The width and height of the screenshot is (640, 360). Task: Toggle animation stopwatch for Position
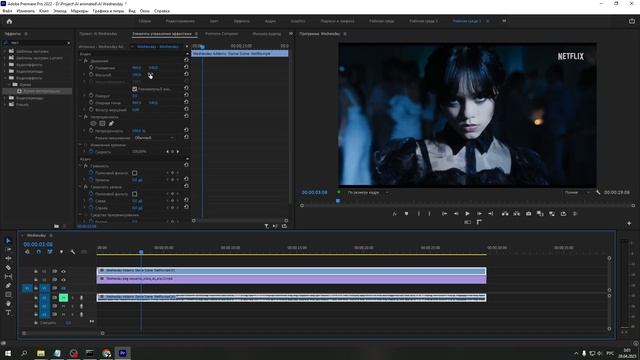point(91,68)
